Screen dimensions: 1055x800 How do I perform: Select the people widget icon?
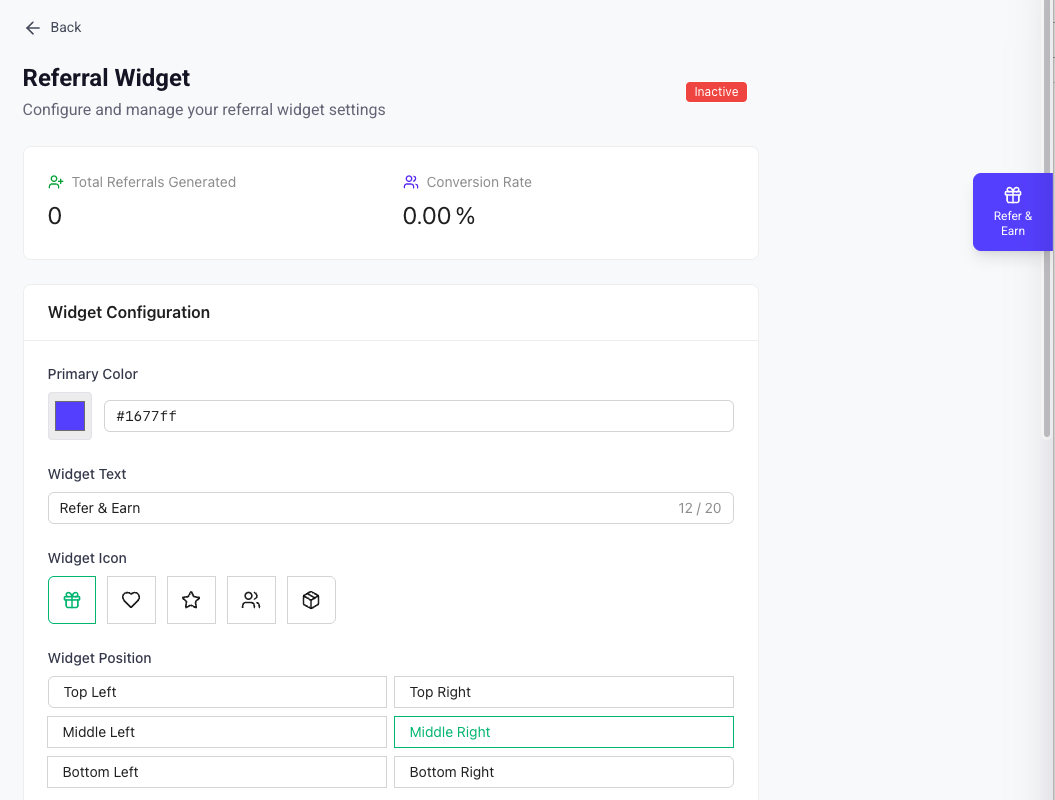(x=251, y=599)
